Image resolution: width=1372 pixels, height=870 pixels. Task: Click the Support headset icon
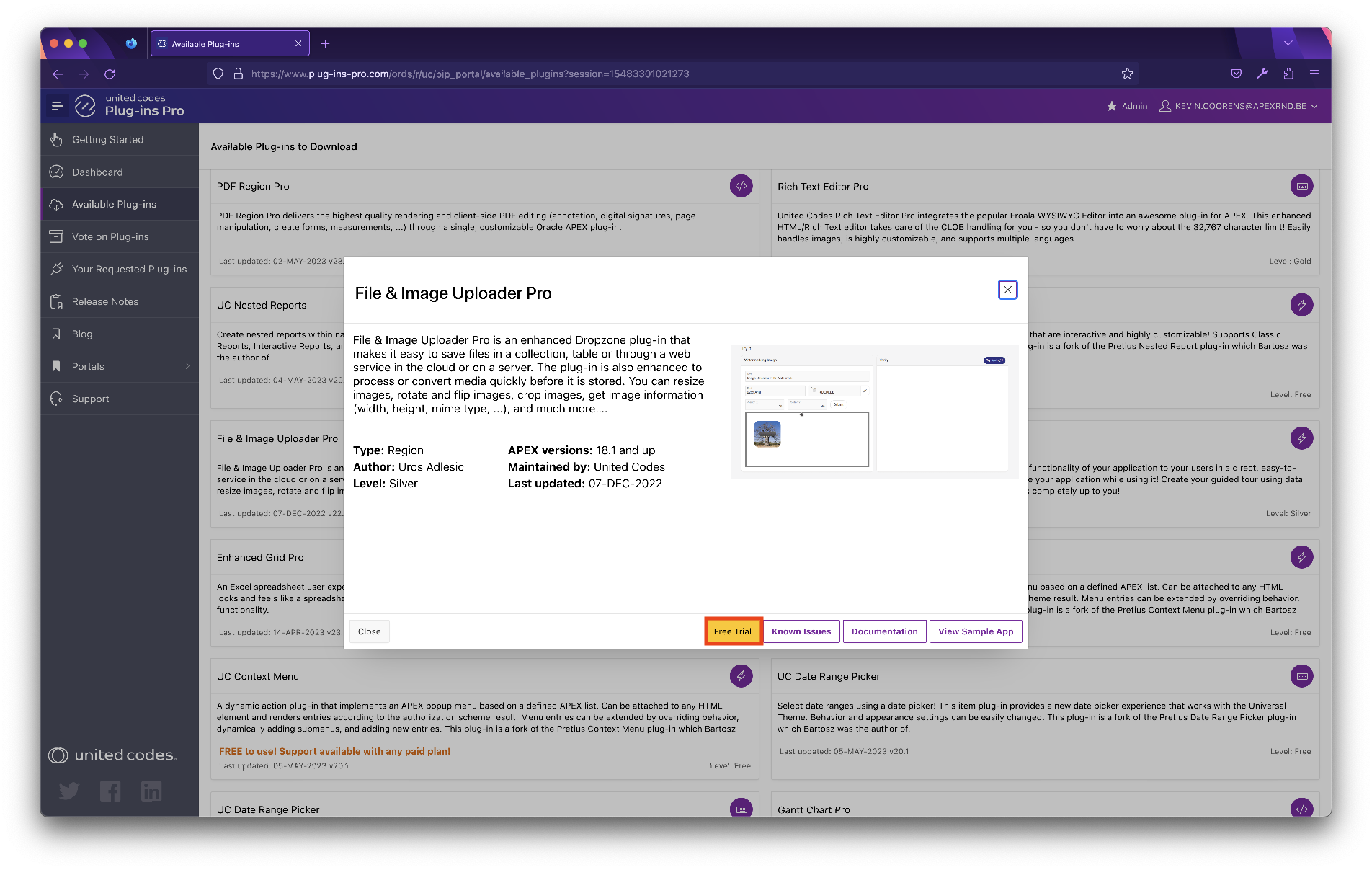[56, 399]
